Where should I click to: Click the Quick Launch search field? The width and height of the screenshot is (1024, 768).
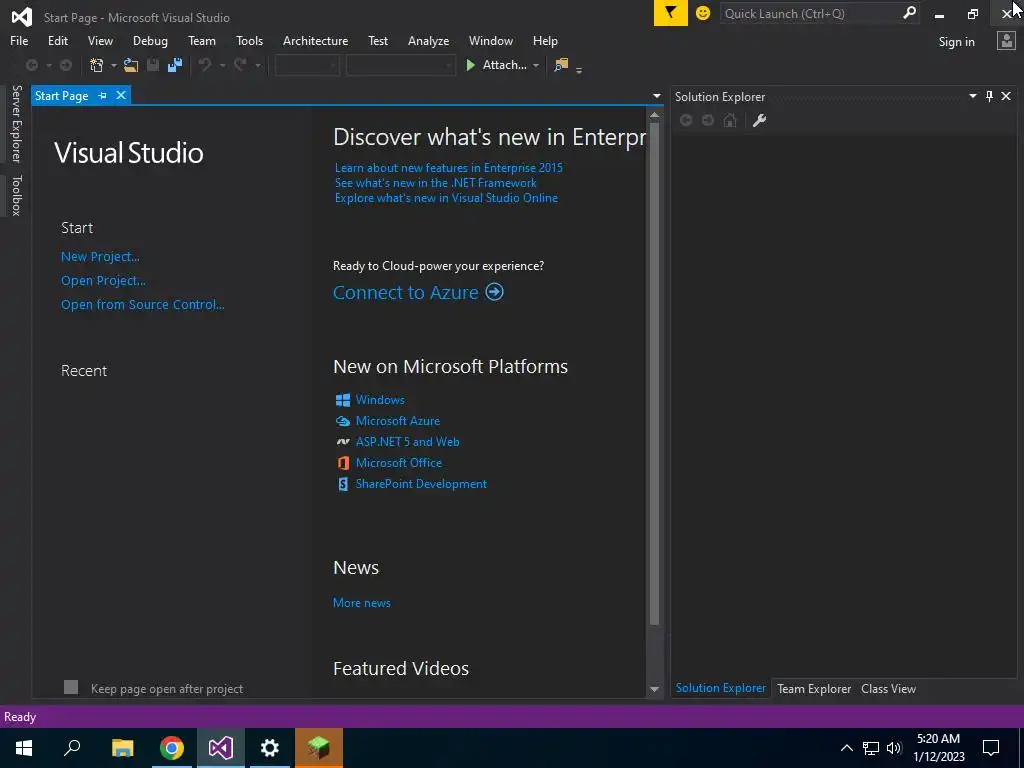(x=810, y=13)
